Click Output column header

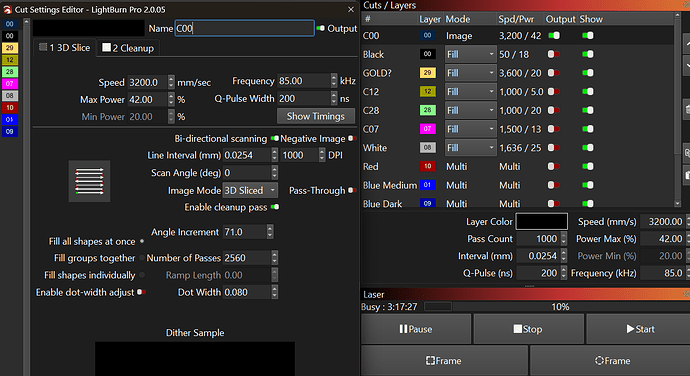(560, 19)
